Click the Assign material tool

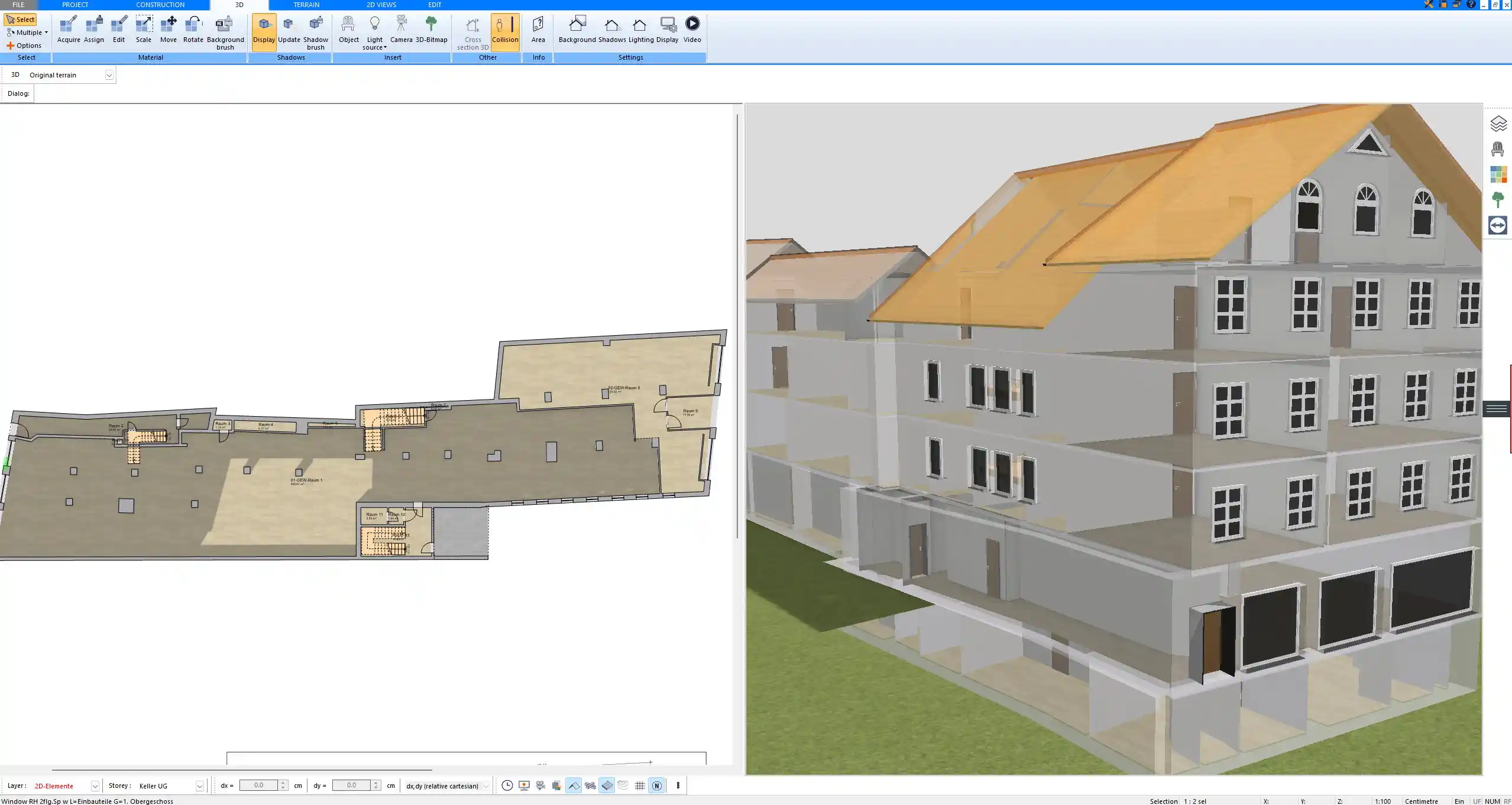tap(94, 30)
